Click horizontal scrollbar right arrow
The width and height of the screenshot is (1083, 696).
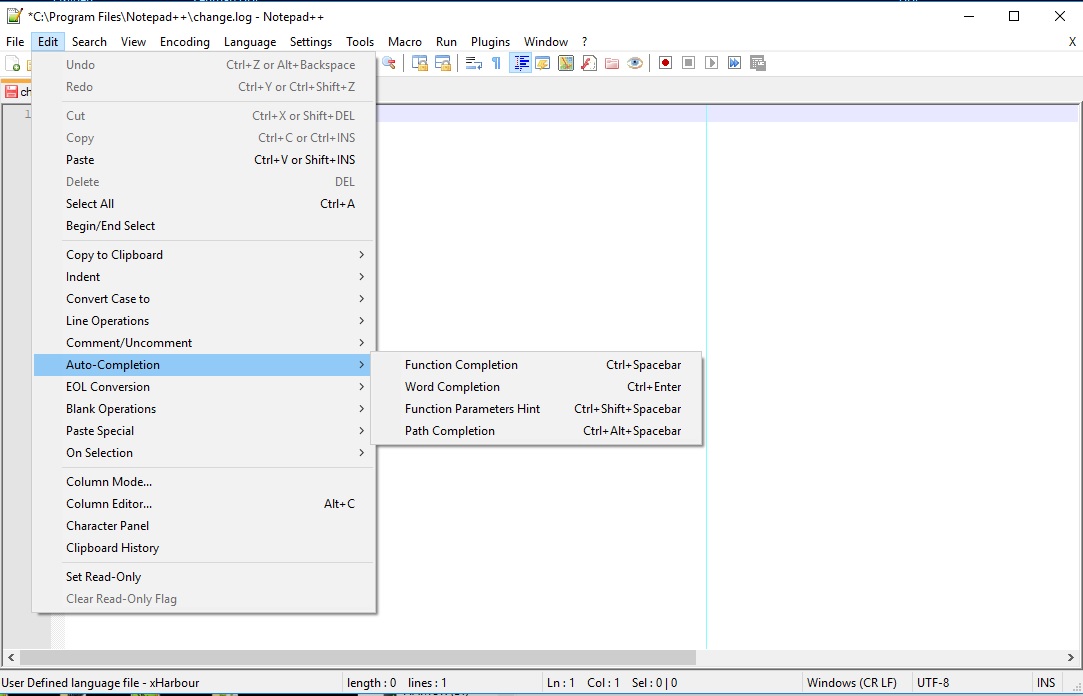pyautogui.click(x=1071, y=657)
